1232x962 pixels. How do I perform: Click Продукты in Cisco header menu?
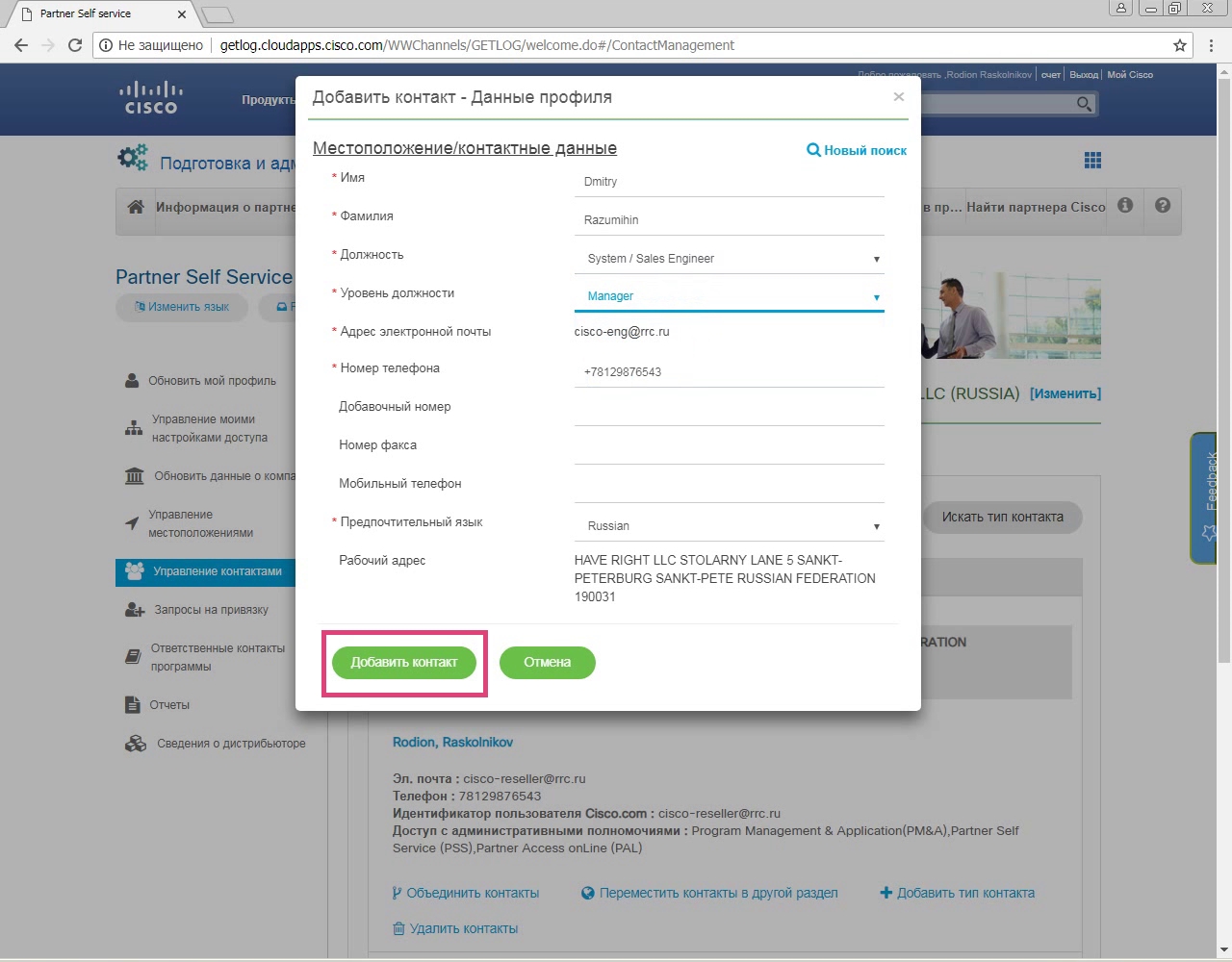pyautogui.click(x=269, y=100)
